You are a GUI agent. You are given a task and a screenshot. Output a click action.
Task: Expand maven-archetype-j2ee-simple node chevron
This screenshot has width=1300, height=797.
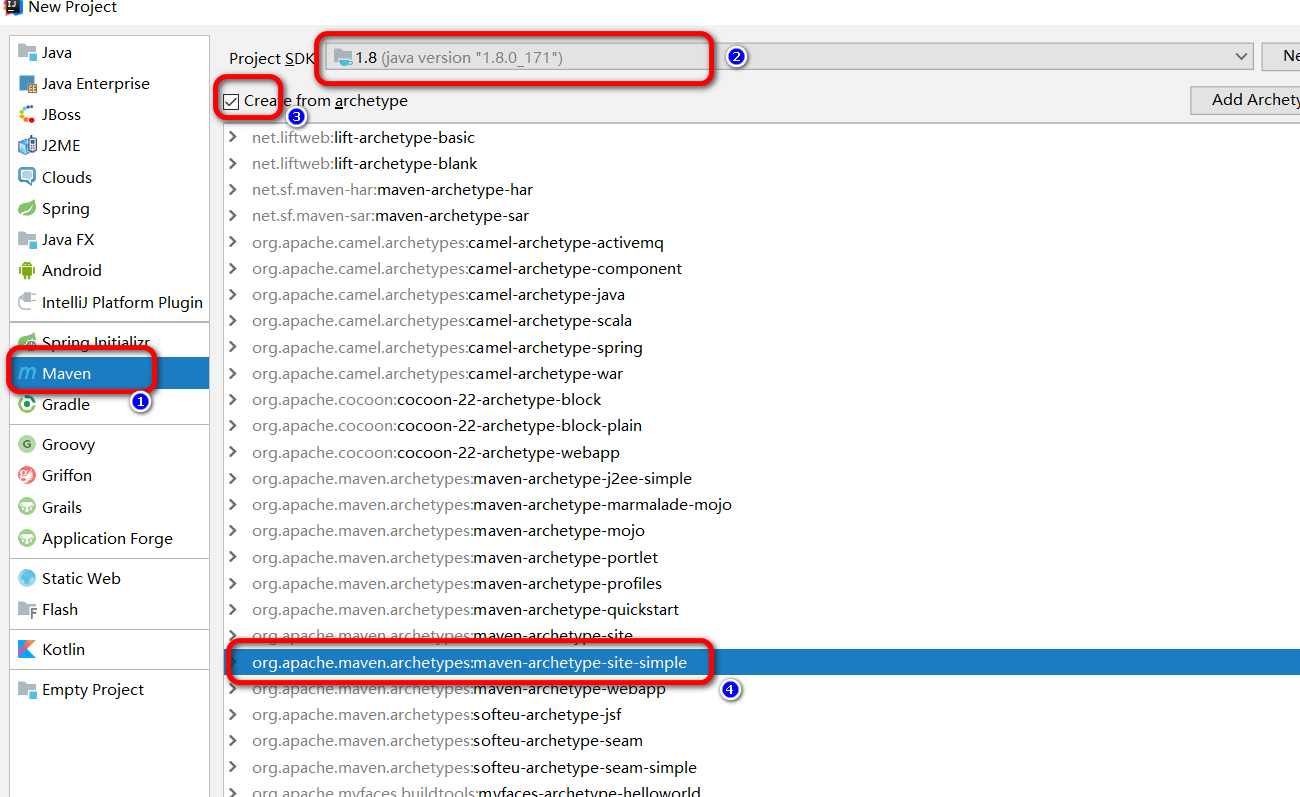click(x=233, y=478)
